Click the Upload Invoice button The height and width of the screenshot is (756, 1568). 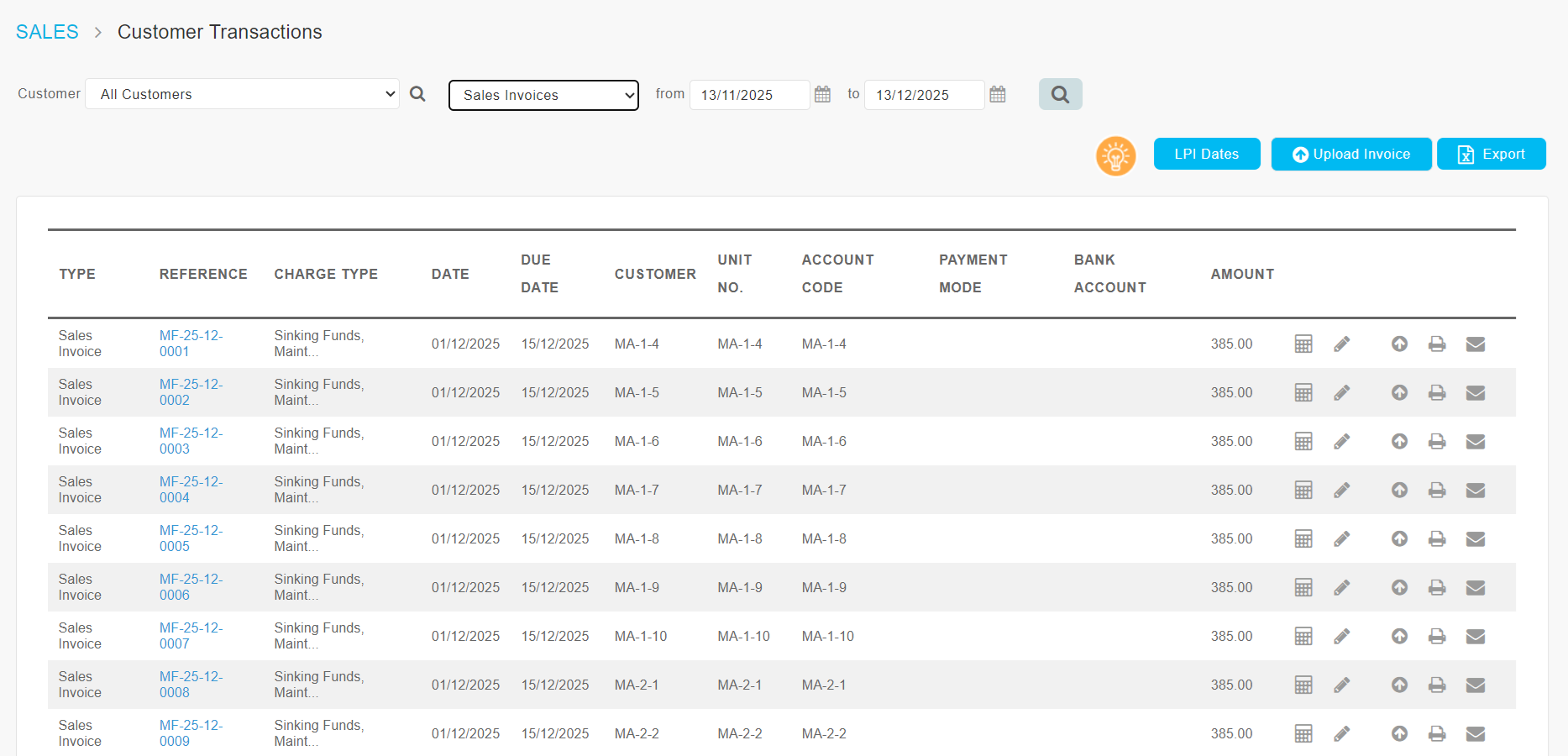pyautogui.click(x=1350, y=154)
